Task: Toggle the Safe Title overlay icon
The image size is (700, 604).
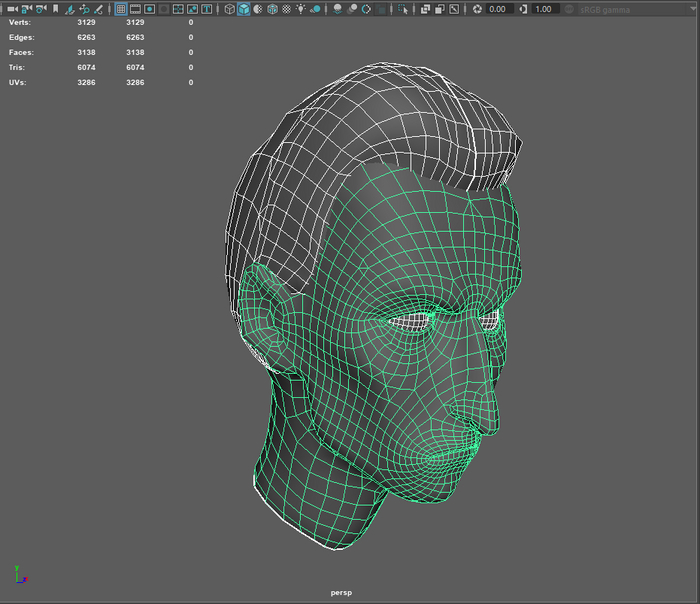Action: 206,9
